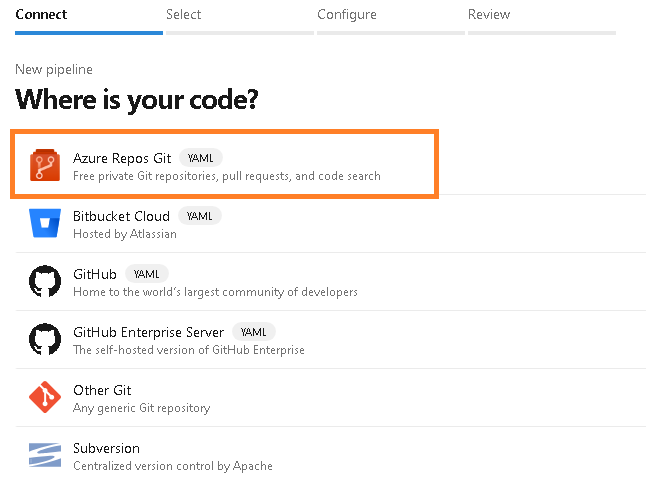Image resolution: width=646 pixels, height=483 pixels.
Task: Jump to the Review step tab
Action: tap(489, 15)
